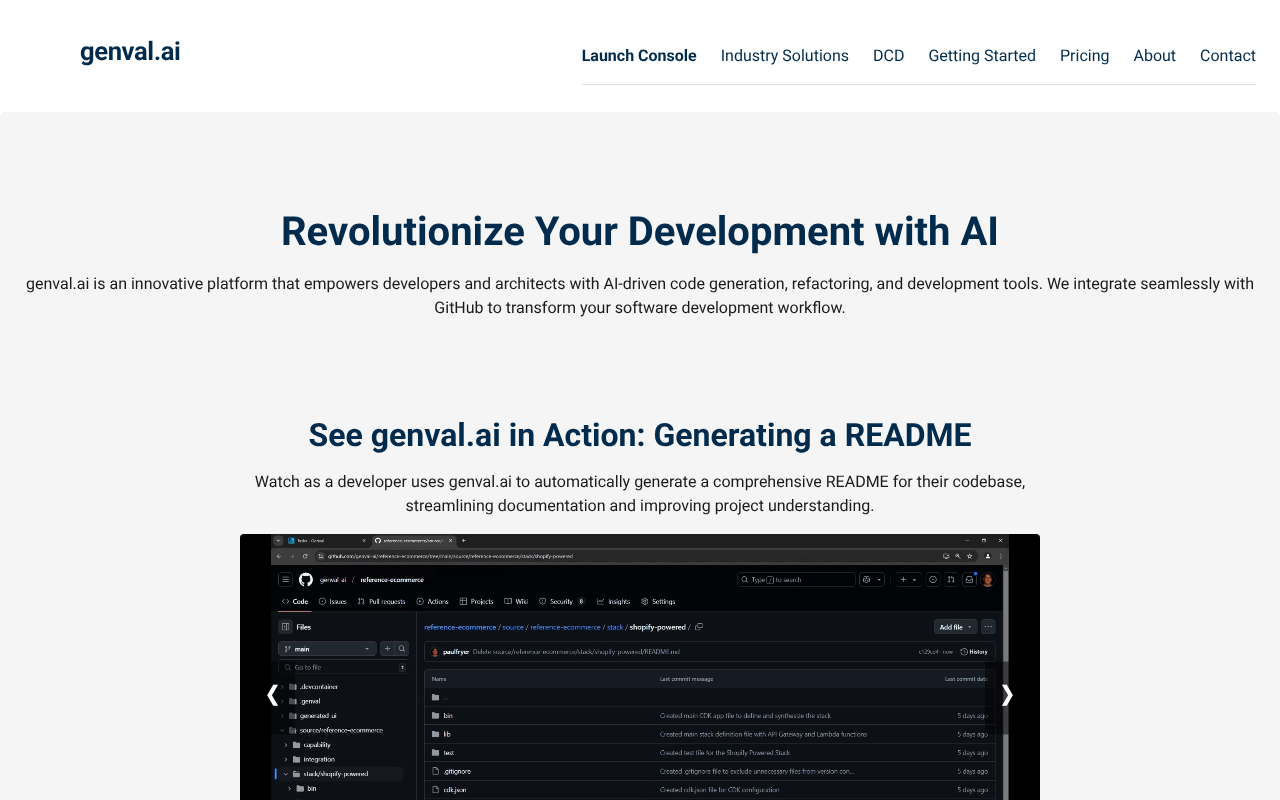Viewport: 1280px width, 800px height.
Task: Open the hamburger navigation menu
Action: point(285,579)
